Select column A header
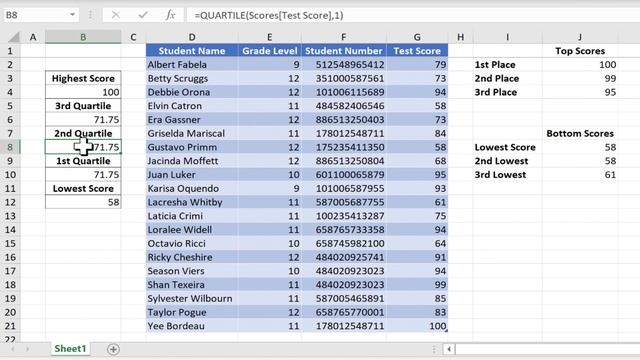This screenshot has width=640, height=360. pos(33,37)
